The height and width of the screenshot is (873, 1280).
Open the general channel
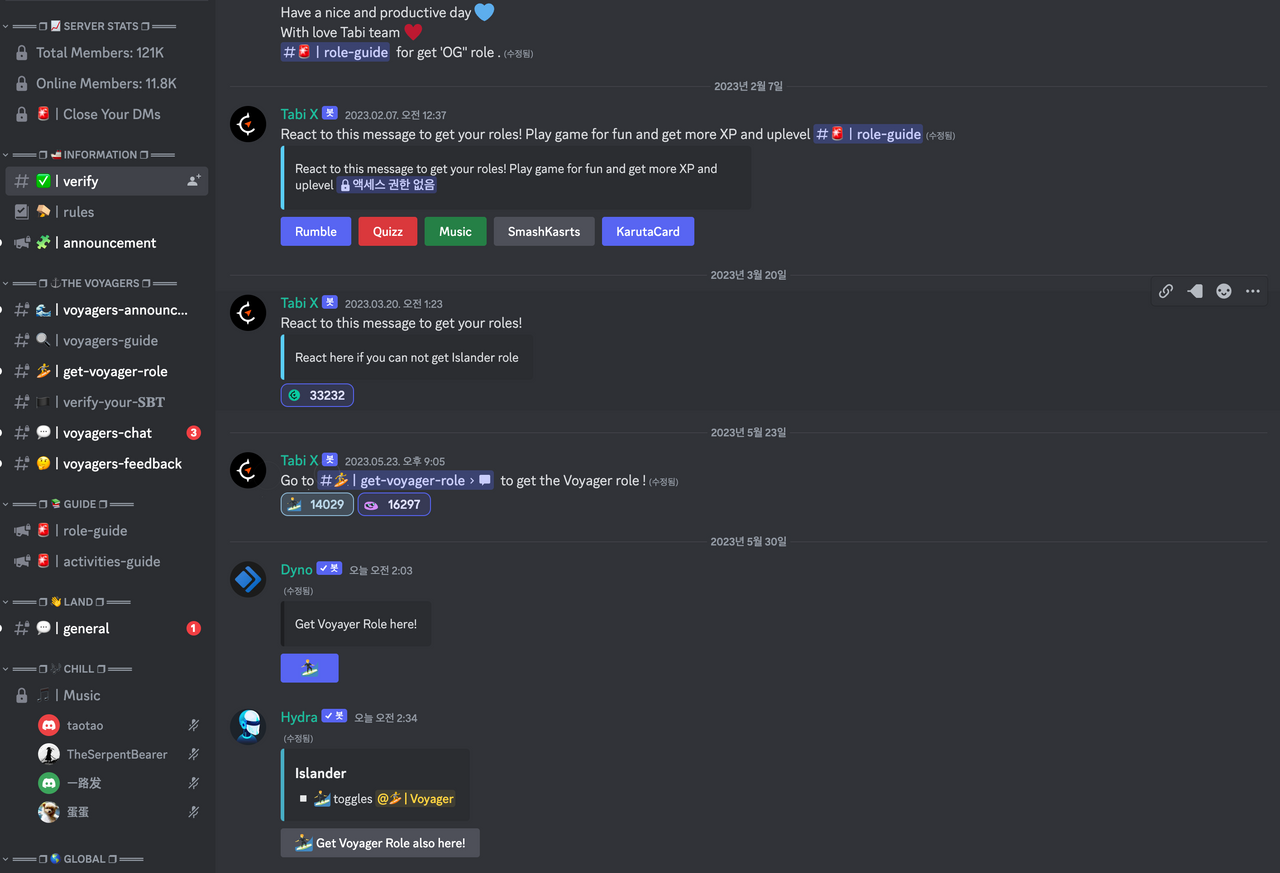[107, 628]
